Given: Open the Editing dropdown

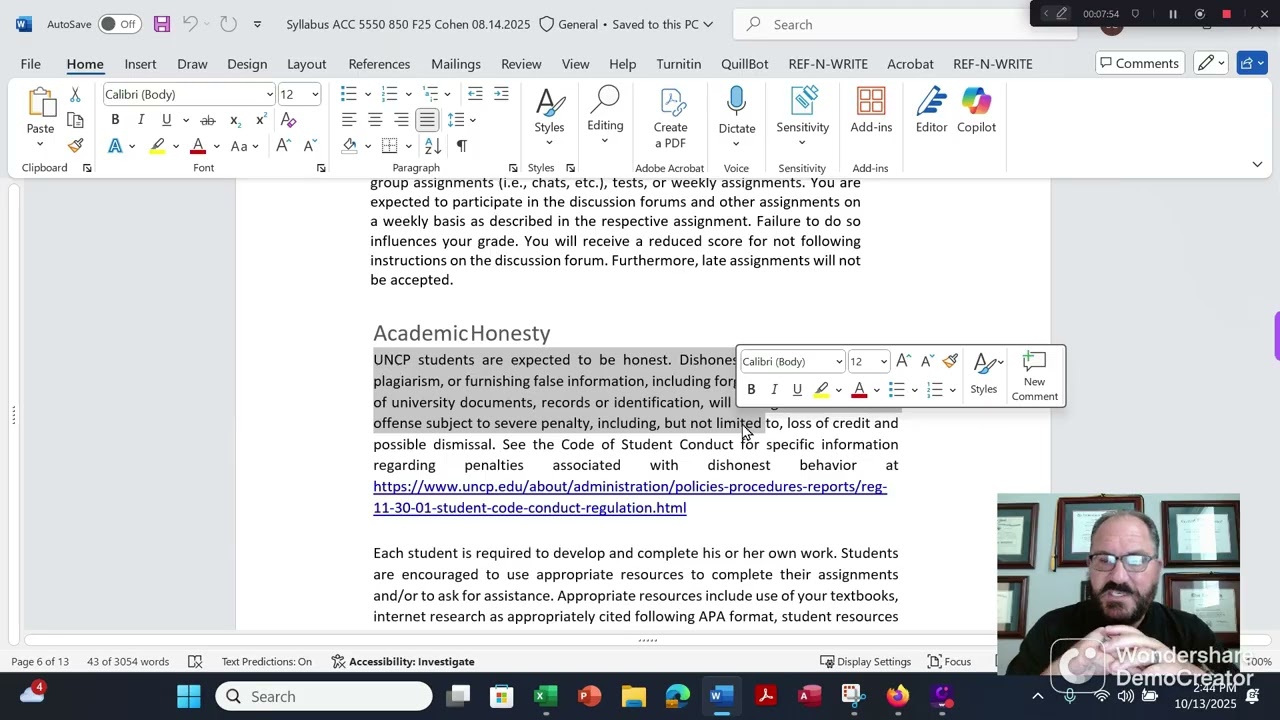Looking at the screenshot, I should [x=605, y=117].
